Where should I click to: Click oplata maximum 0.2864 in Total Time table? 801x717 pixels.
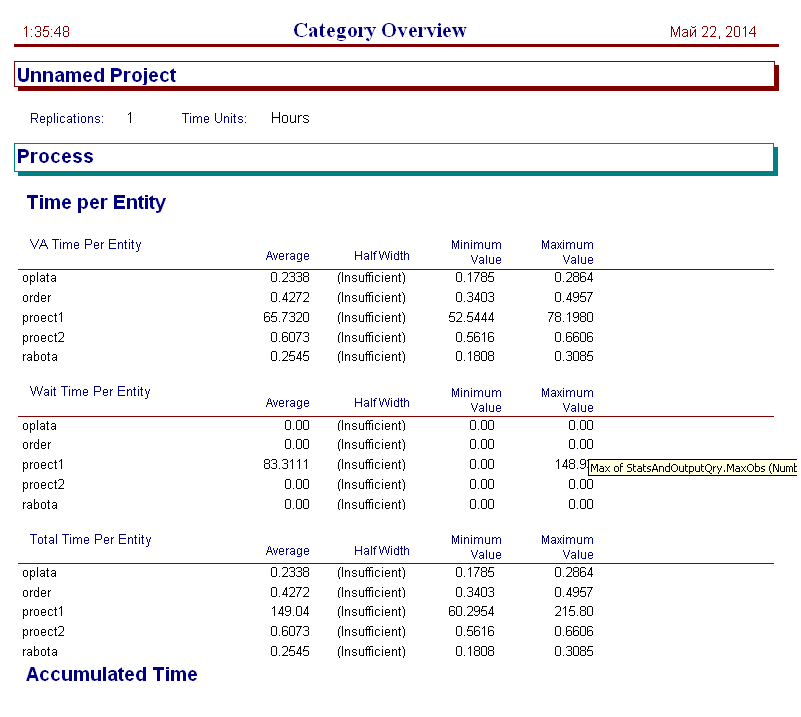(x=574, y=573)
